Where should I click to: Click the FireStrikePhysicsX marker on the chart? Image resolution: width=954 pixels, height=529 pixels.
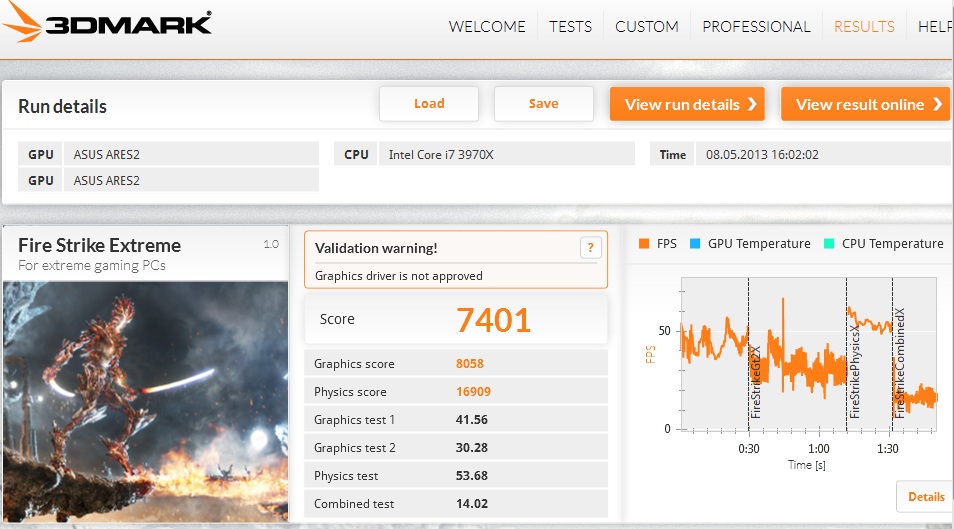pyautogui.click(x=854, y=371)
